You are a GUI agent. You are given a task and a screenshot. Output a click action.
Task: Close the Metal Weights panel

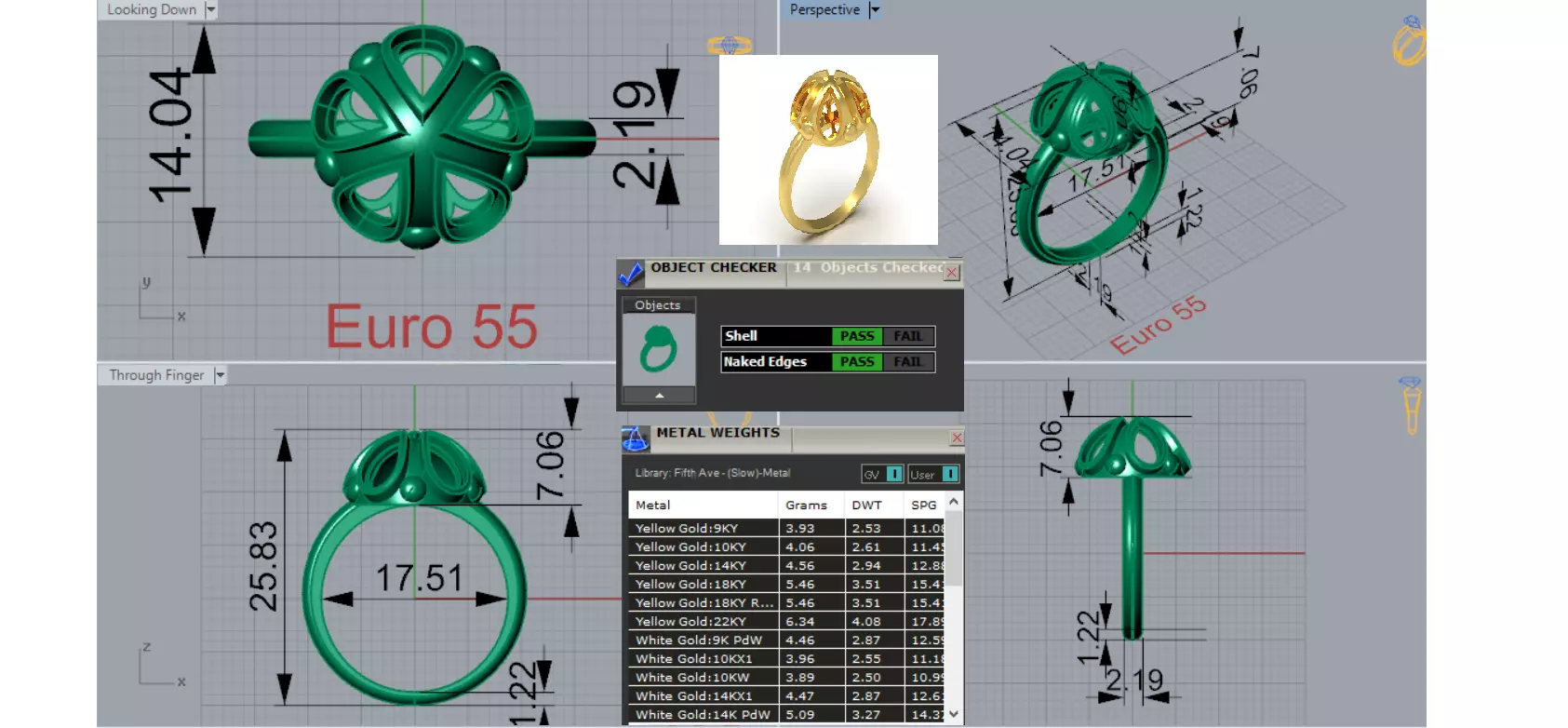coord(957,438)
